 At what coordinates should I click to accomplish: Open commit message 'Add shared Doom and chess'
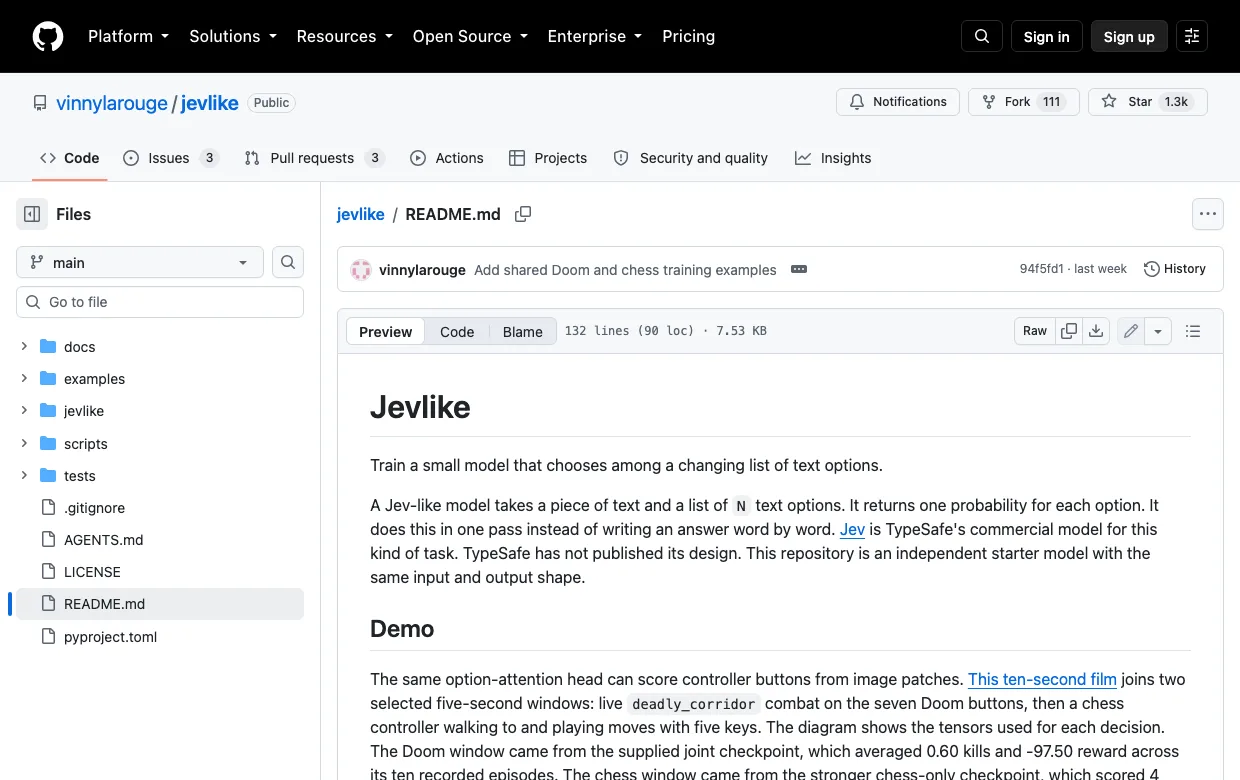(625, 269)
